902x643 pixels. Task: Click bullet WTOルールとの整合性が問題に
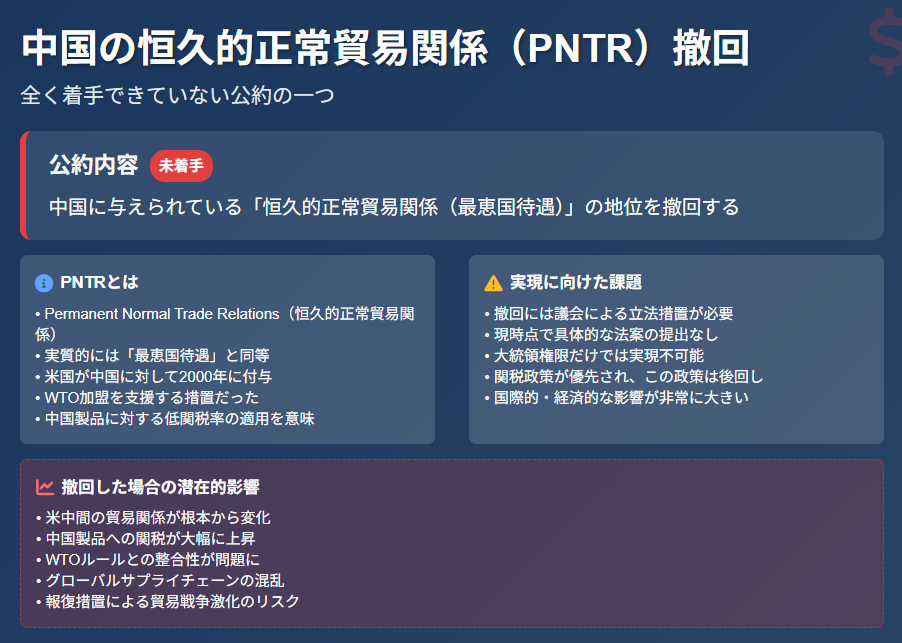148,560
